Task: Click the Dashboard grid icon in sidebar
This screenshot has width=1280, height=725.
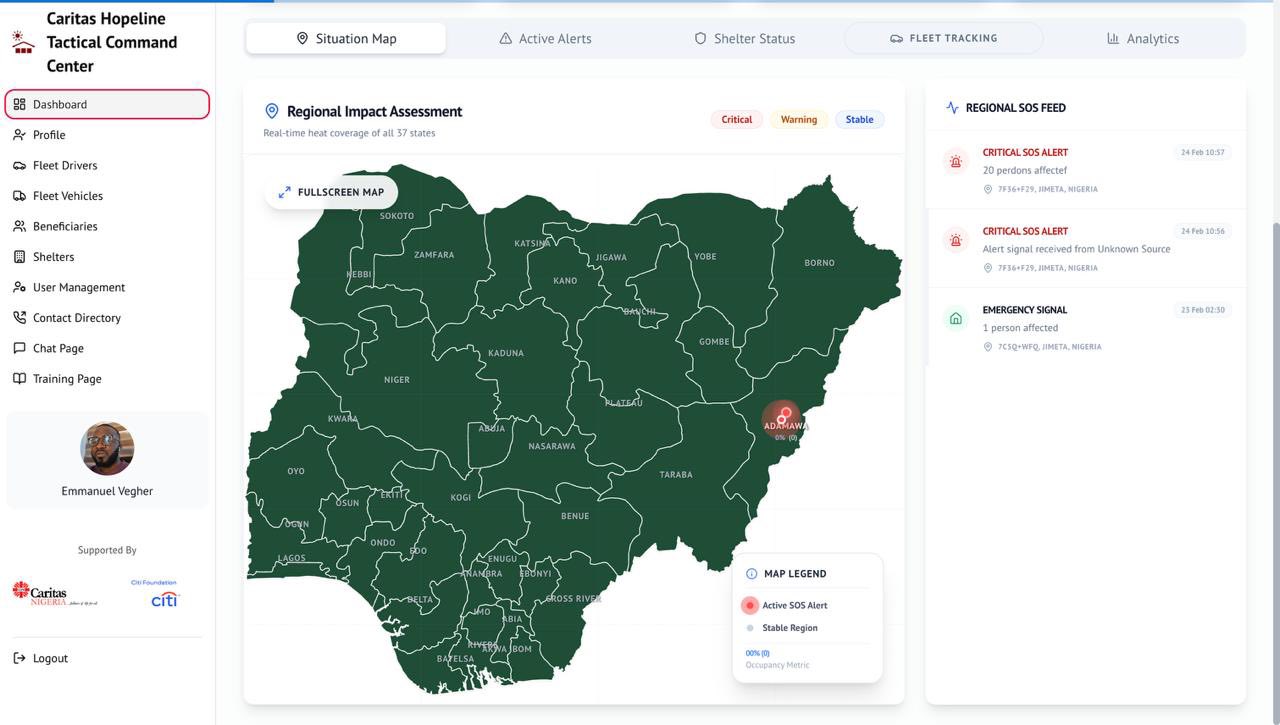Action: click(x=19, y=104)
